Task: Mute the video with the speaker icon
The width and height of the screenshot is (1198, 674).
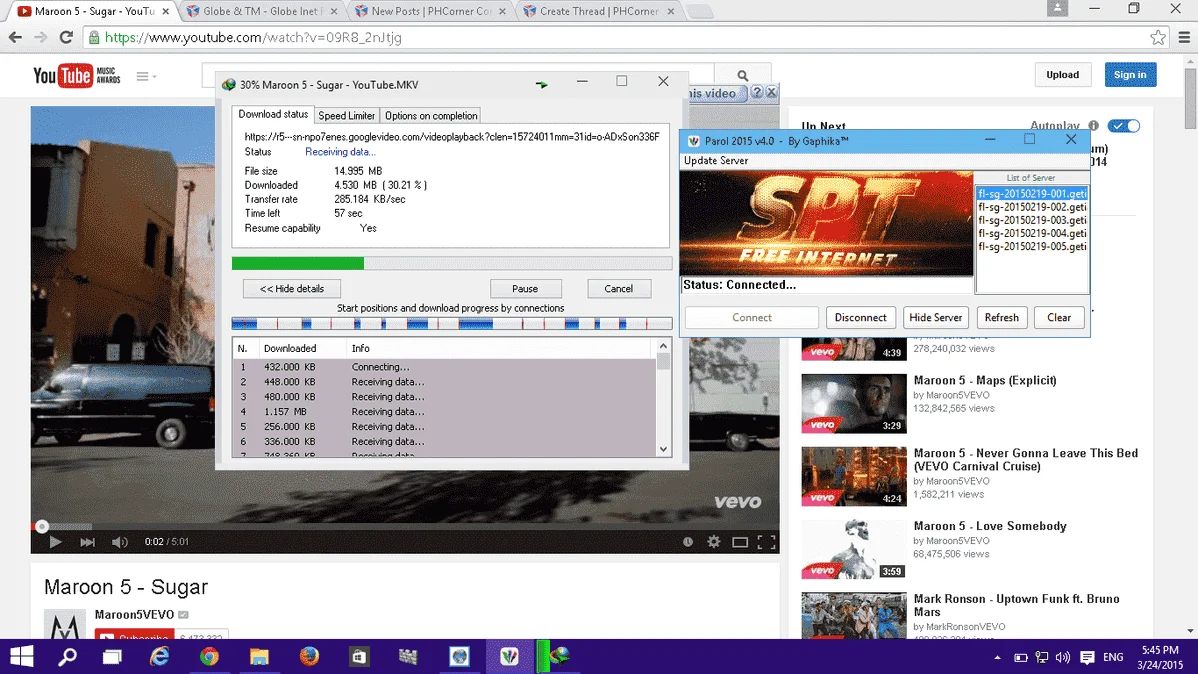Action: 120,542
